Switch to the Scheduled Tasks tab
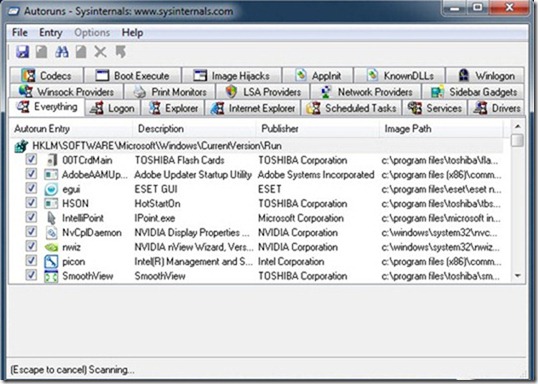The width and height of the screenshot is (538, 384). pos(351,108)
